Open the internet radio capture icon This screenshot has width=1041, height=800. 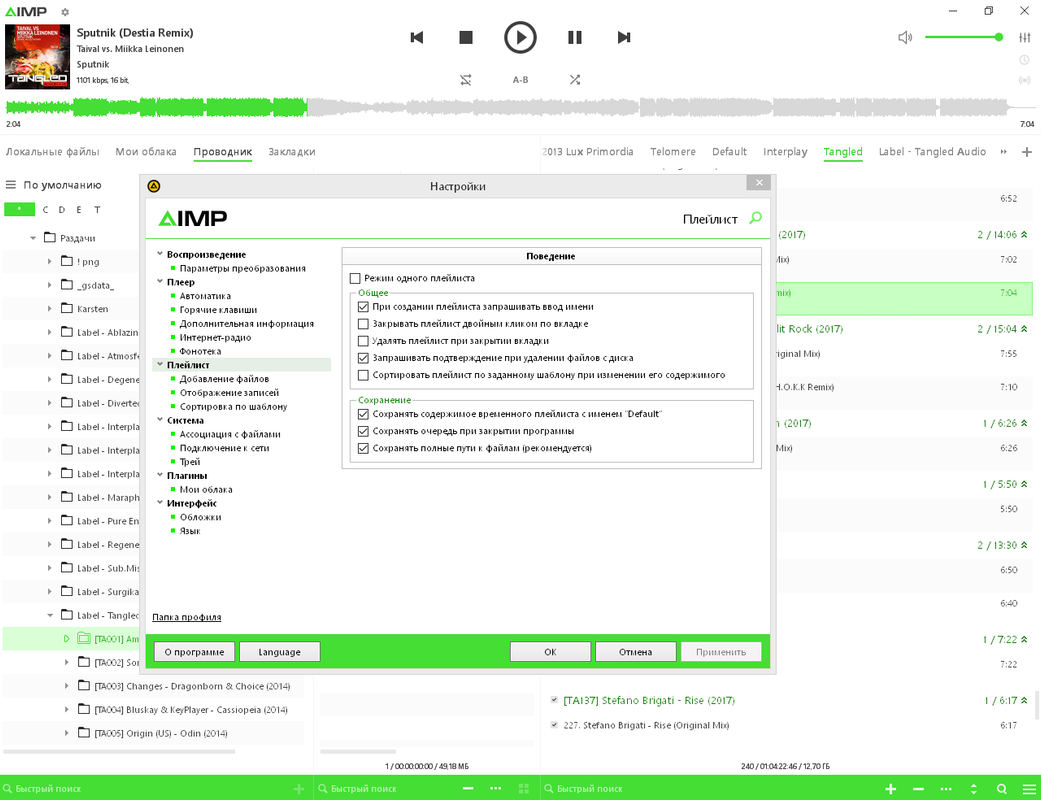click(1024, 80)
